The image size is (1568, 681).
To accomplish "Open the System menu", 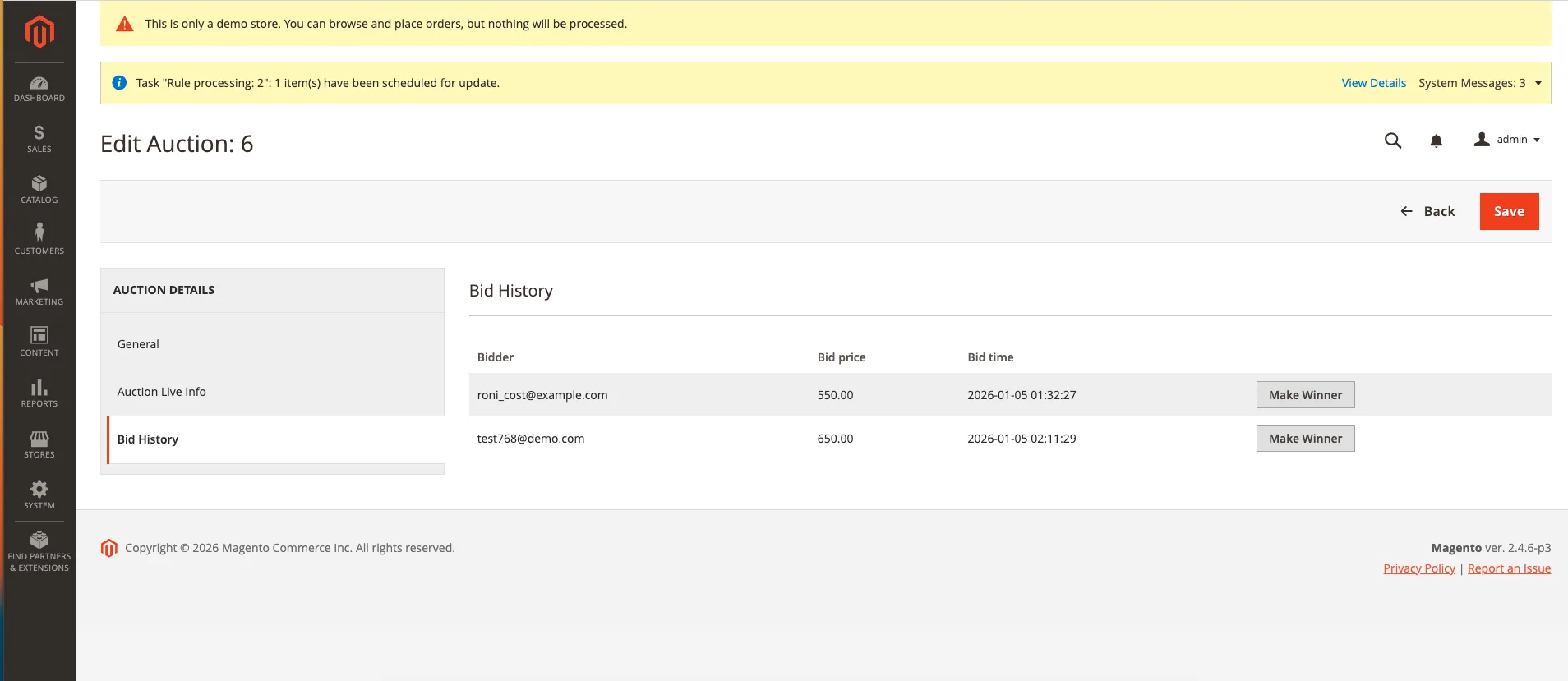I will (39, 495).
